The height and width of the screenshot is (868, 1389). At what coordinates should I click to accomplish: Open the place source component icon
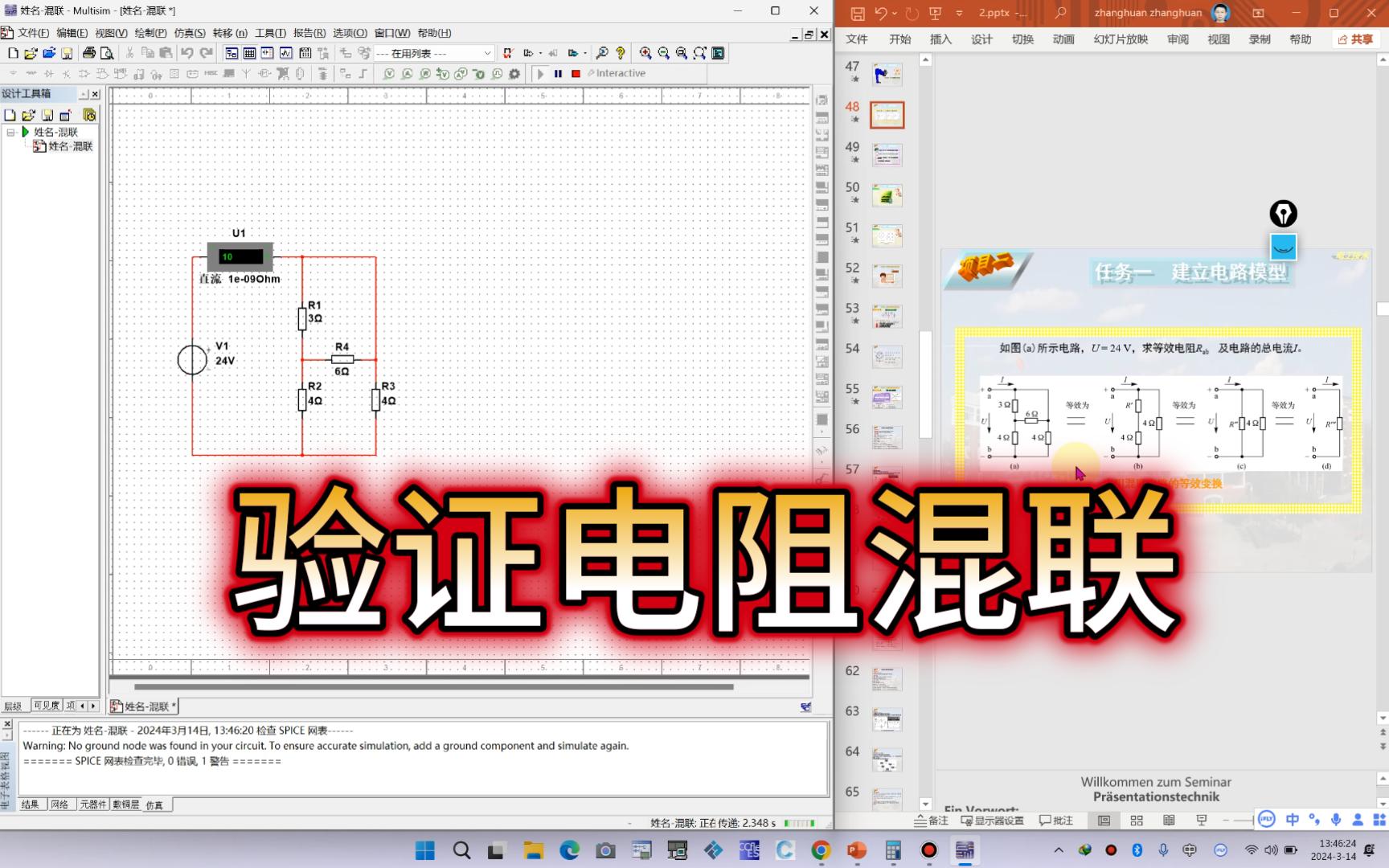pos(12,73)
